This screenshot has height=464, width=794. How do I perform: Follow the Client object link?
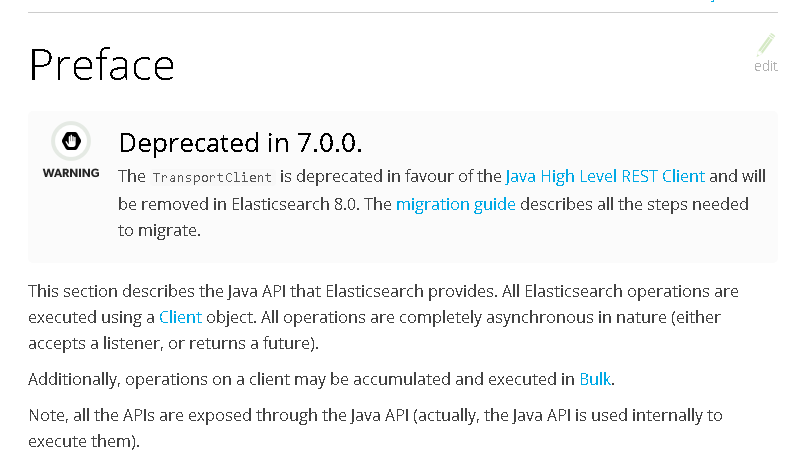[180, 317]
